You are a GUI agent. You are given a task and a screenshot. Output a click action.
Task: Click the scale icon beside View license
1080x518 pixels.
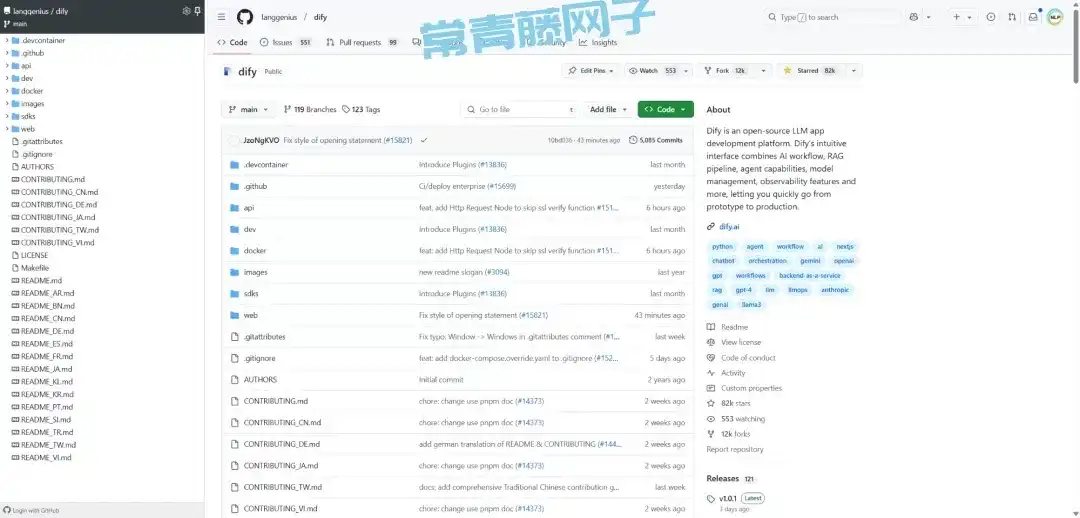pos(711,342)
